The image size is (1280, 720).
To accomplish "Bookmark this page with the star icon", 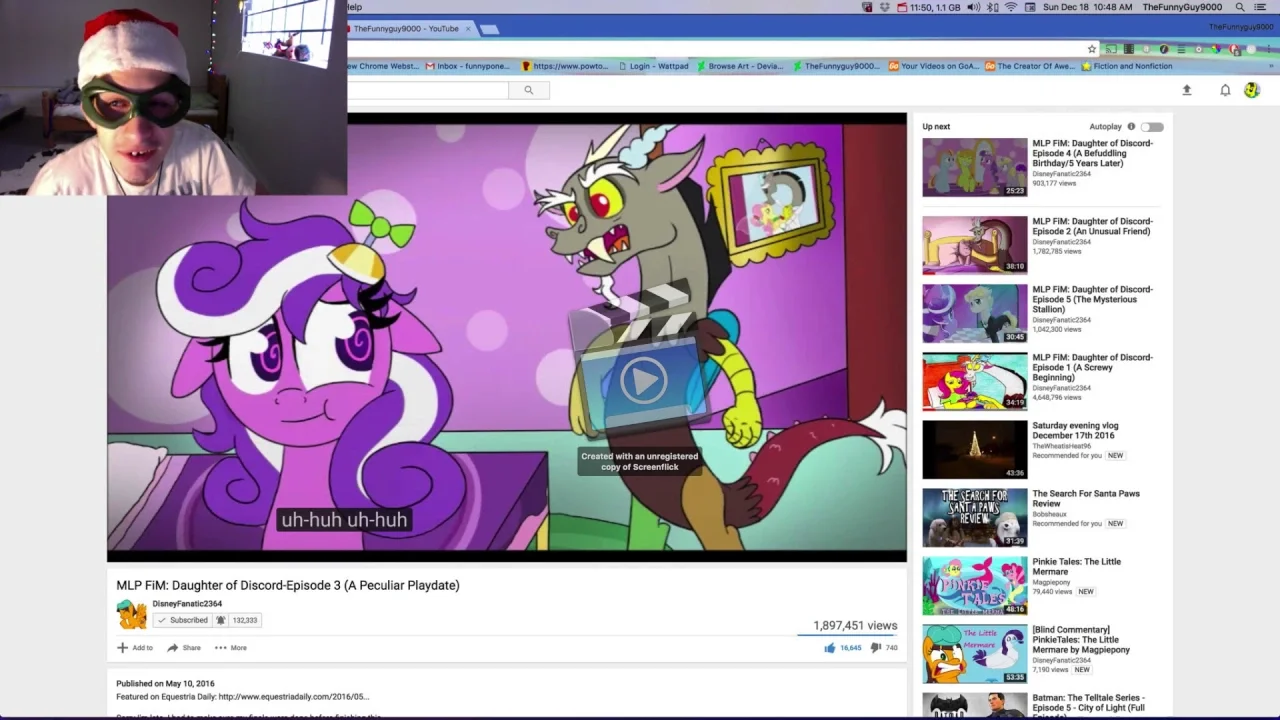I will 1092,49.
